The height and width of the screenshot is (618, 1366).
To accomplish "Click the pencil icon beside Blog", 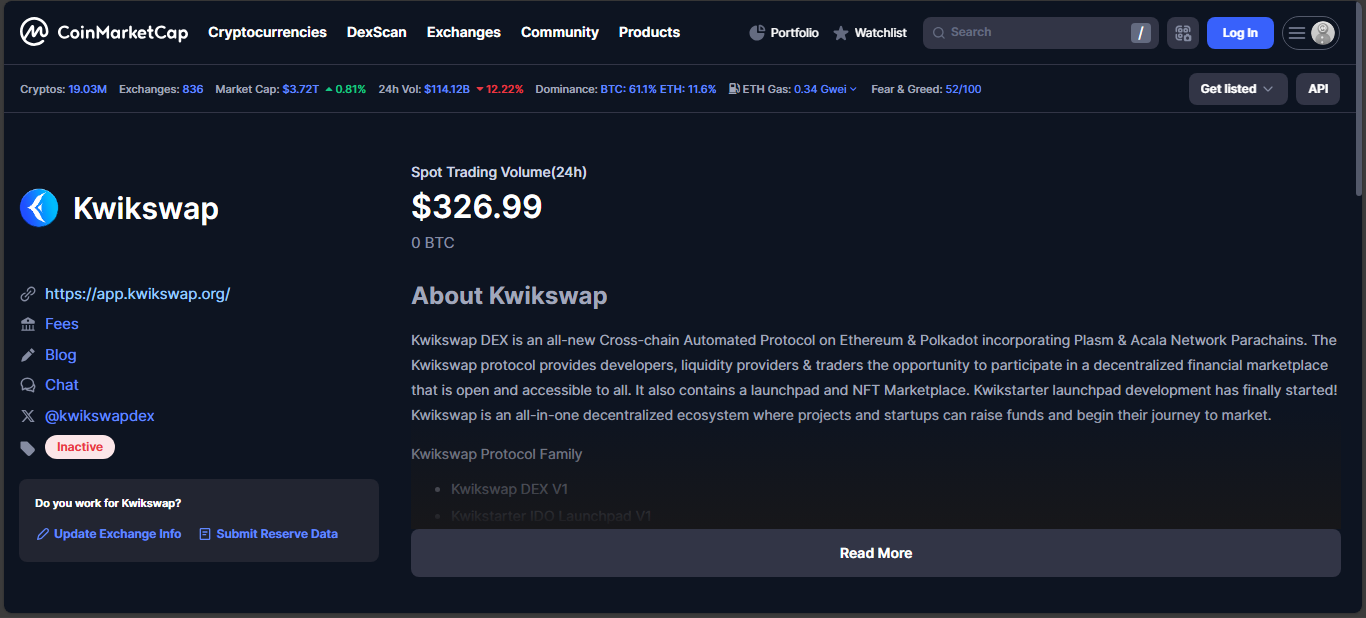I will tap(28, 355).
